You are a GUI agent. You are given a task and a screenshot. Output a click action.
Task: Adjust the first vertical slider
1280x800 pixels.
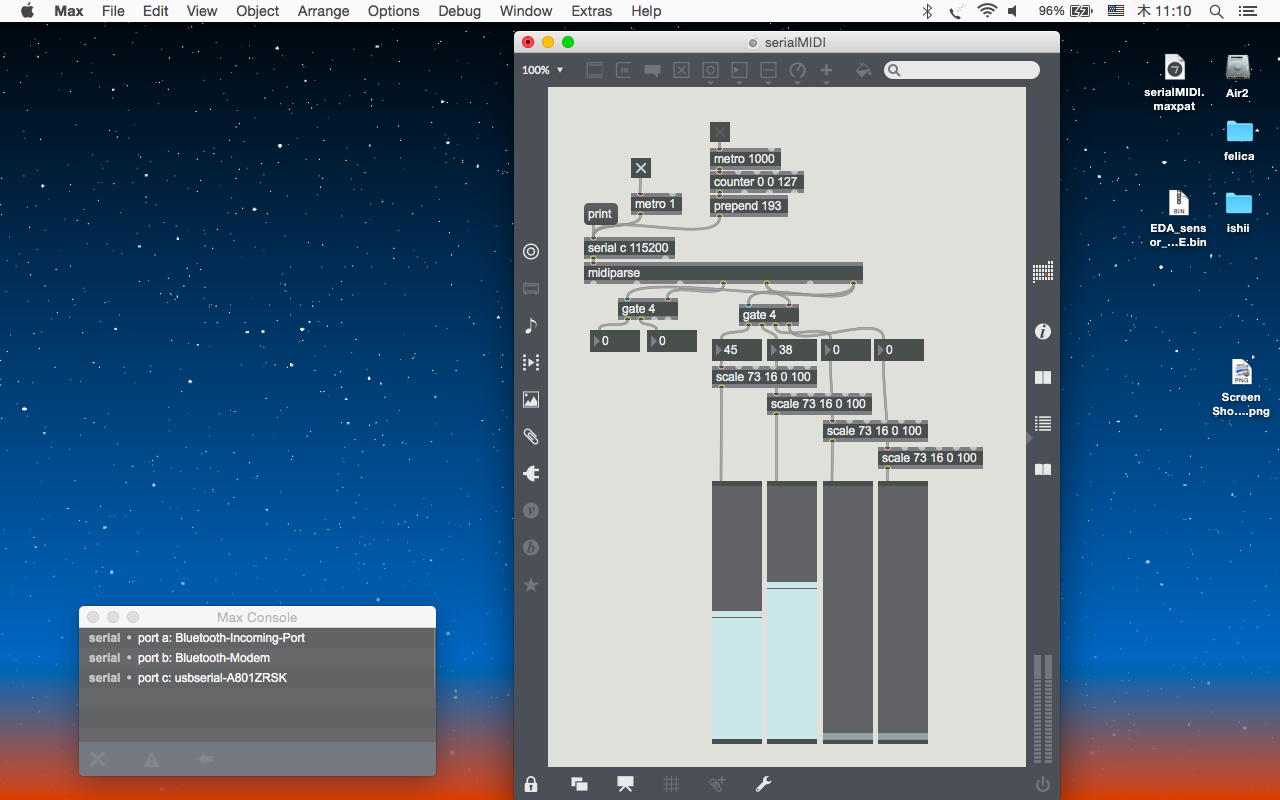737,612
